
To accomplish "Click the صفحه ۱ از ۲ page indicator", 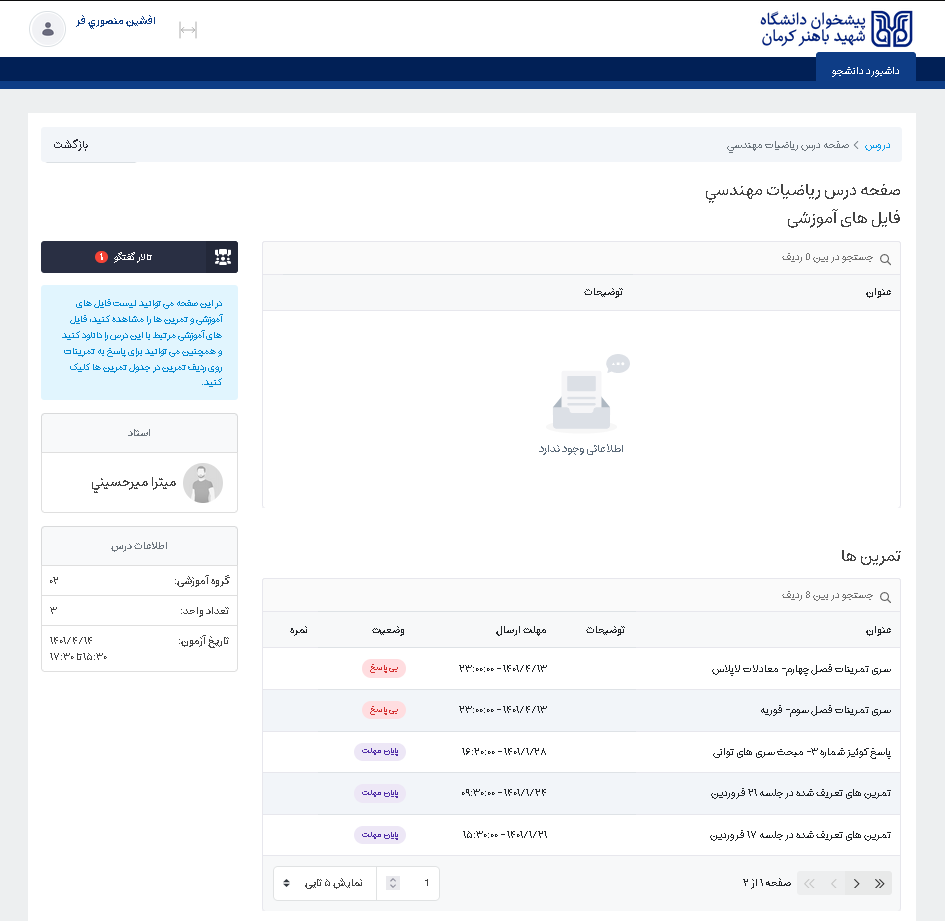I will 767,883.
